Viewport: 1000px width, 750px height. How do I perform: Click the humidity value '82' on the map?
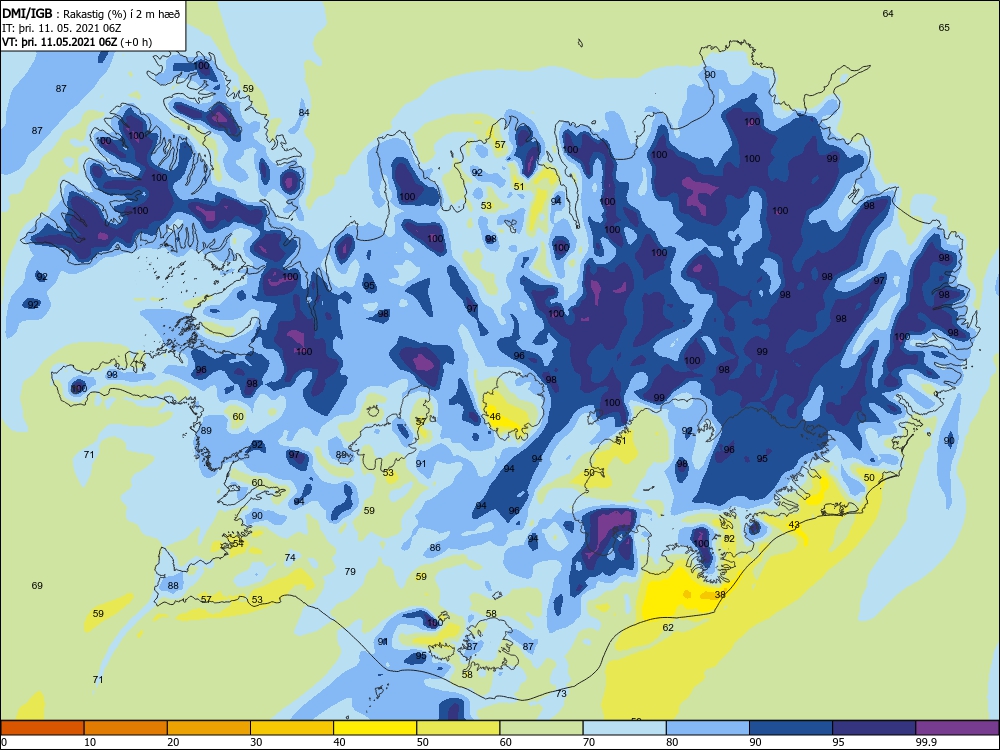point(730,539)
